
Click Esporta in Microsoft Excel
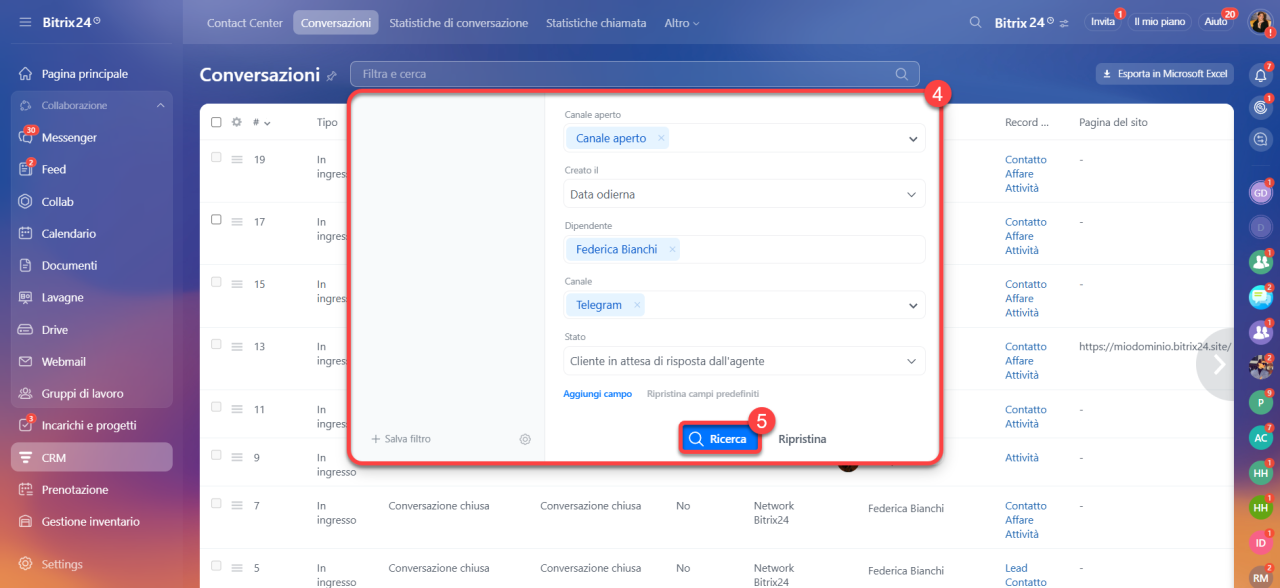[1165, 74]
